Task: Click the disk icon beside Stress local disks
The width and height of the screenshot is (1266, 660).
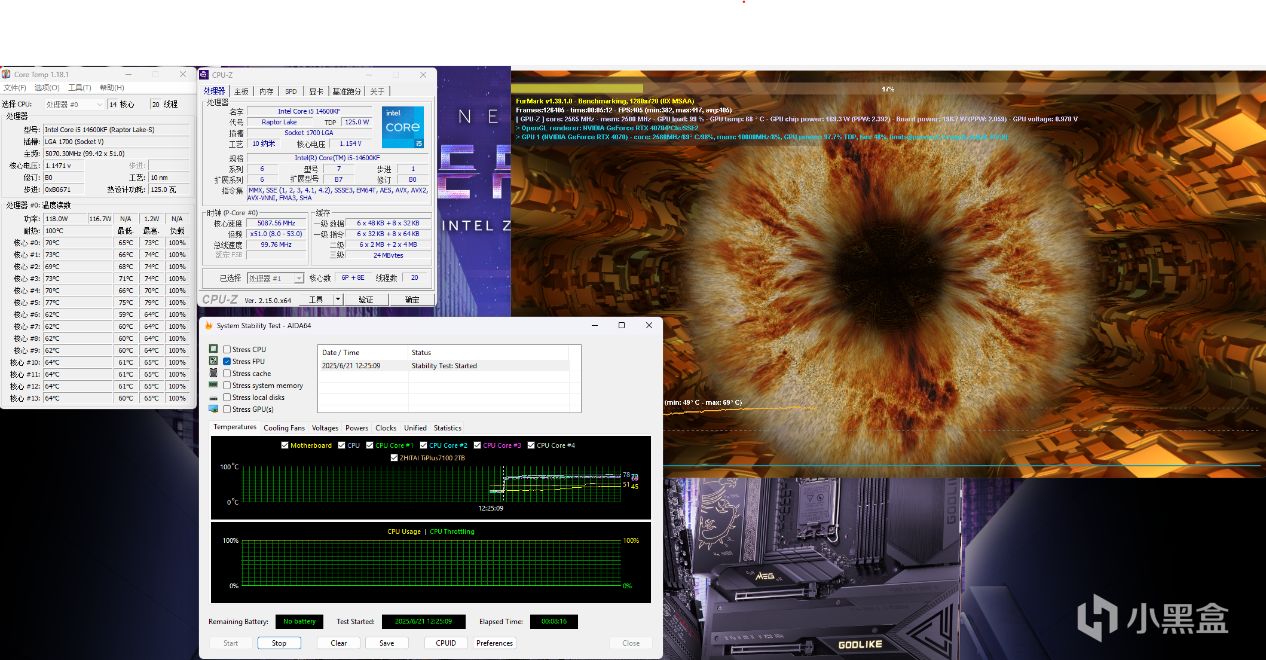Action: [x=213, y=397]
